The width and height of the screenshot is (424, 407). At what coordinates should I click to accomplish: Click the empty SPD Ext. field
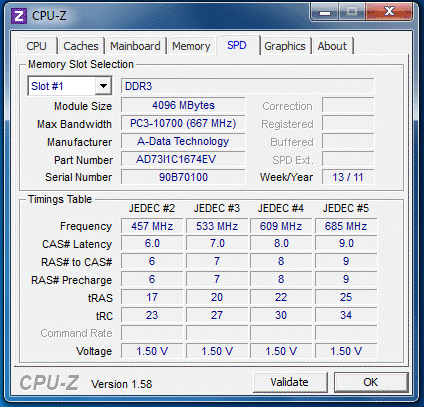348,159
